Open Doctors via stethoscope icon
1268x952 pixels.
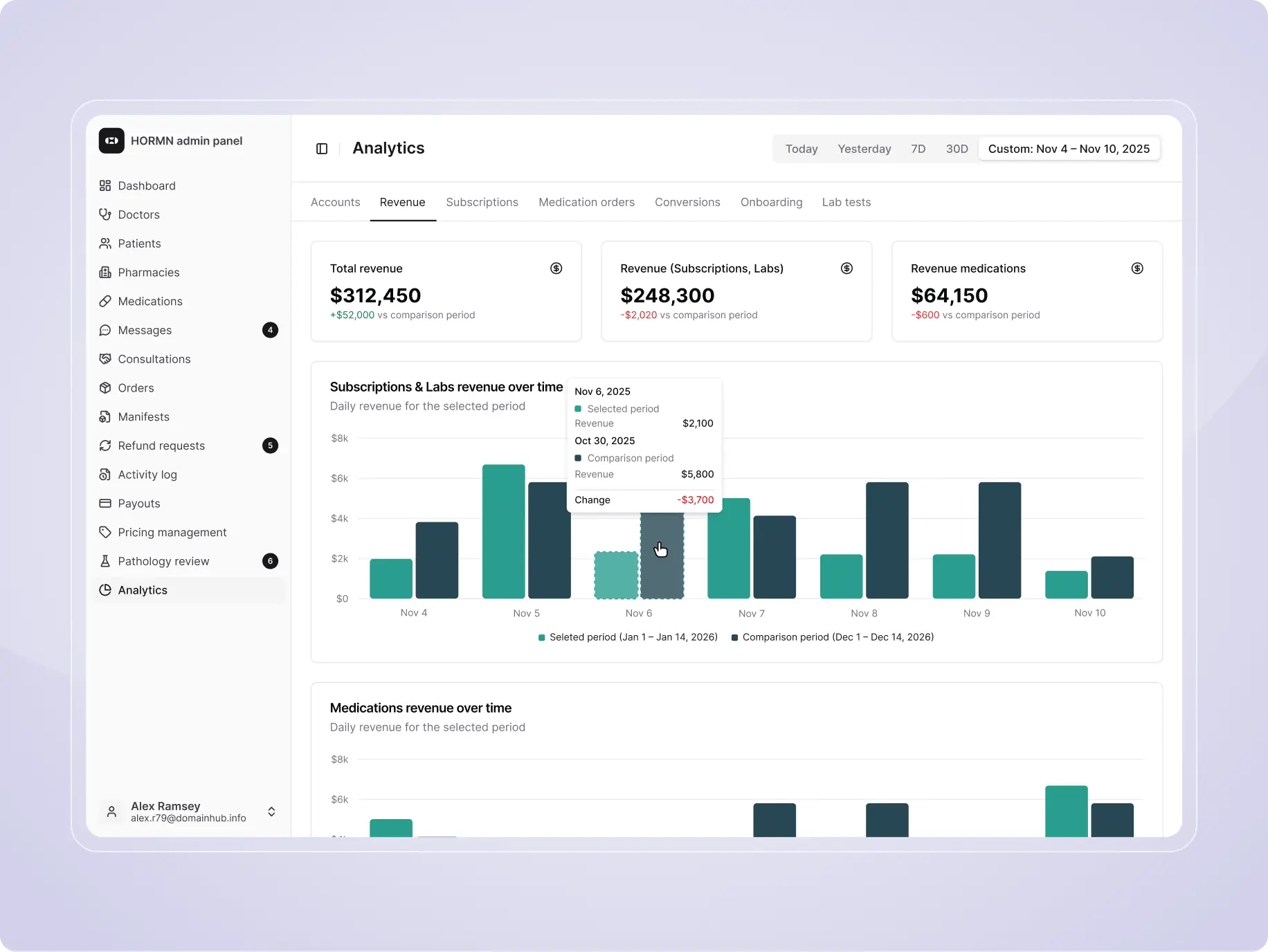tap(105, 214)
